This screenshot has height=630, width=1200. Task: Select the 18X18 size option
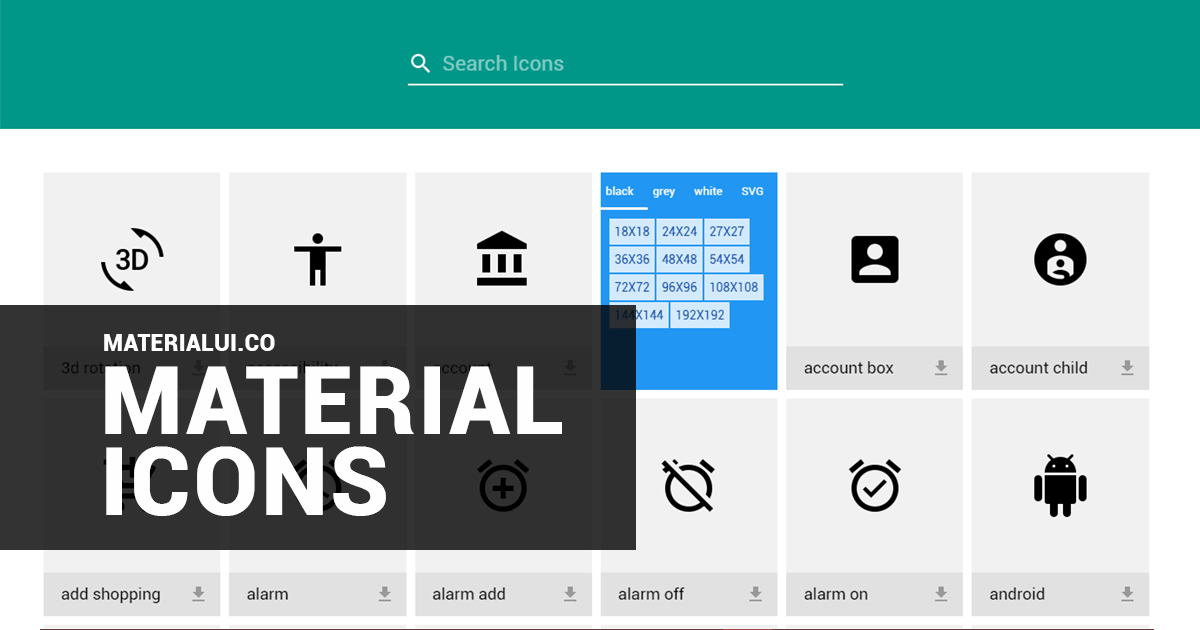point(631,231)
